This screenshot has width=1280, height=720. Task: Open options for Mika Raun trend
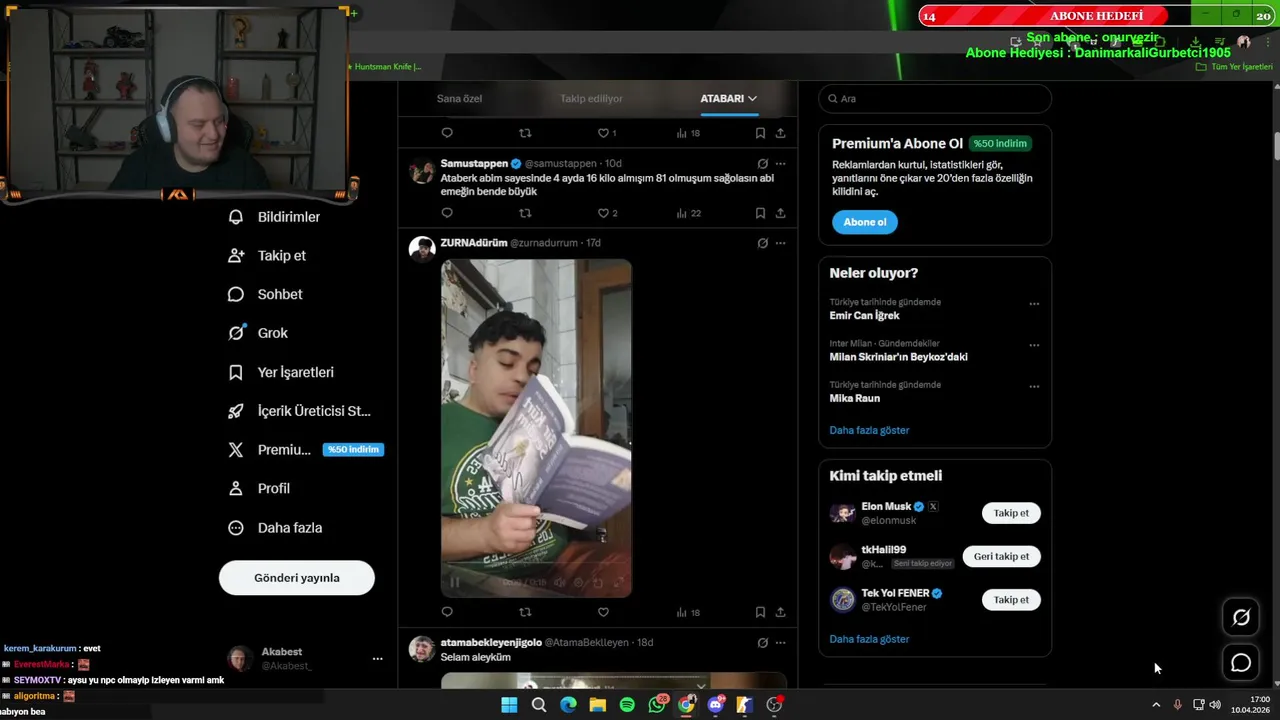pos(1034,386)
